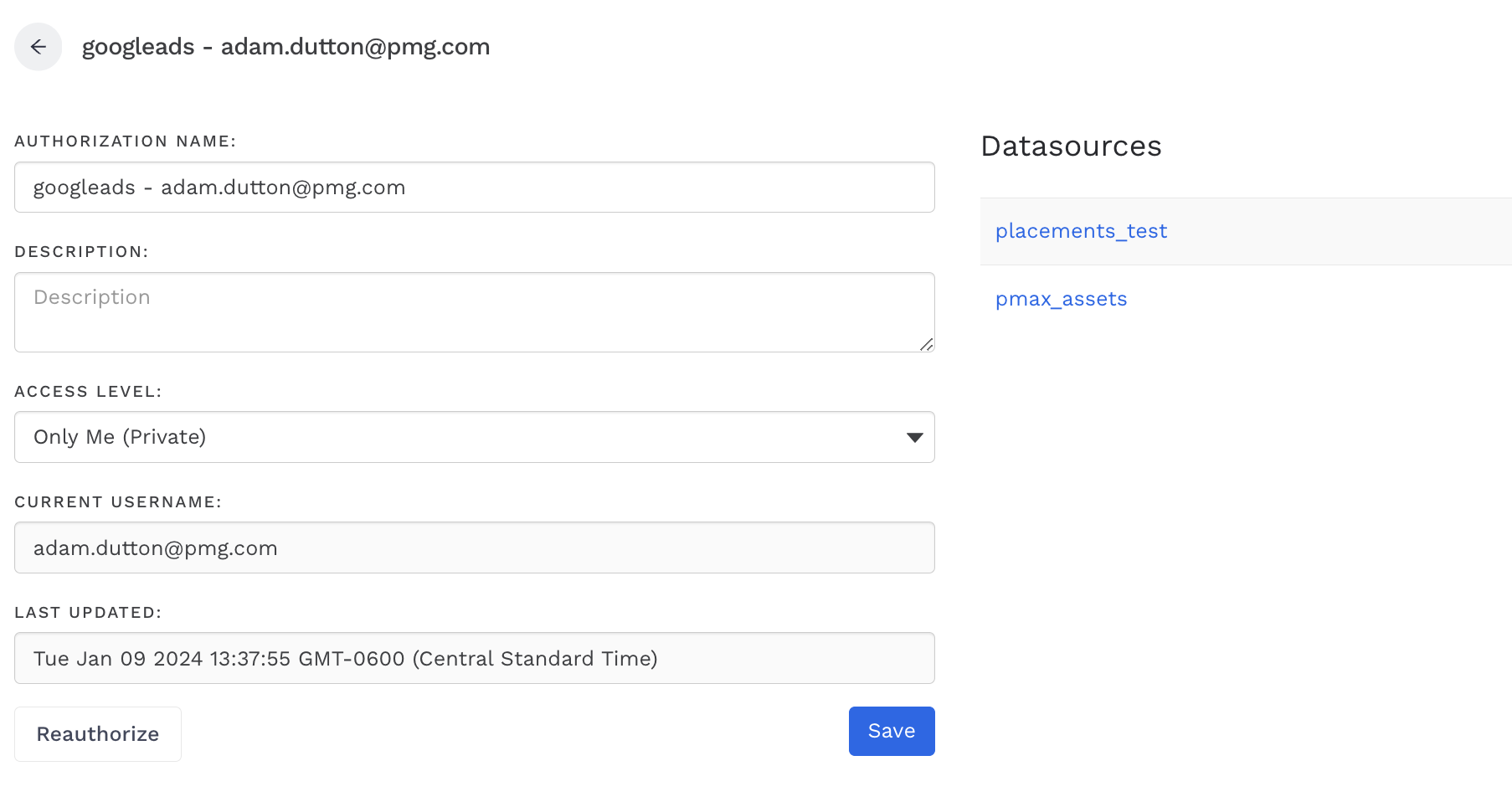This screenshot has width=1512, height=802.
Task: Click the LAST UPDATED label
Action: tap(88, 613)
